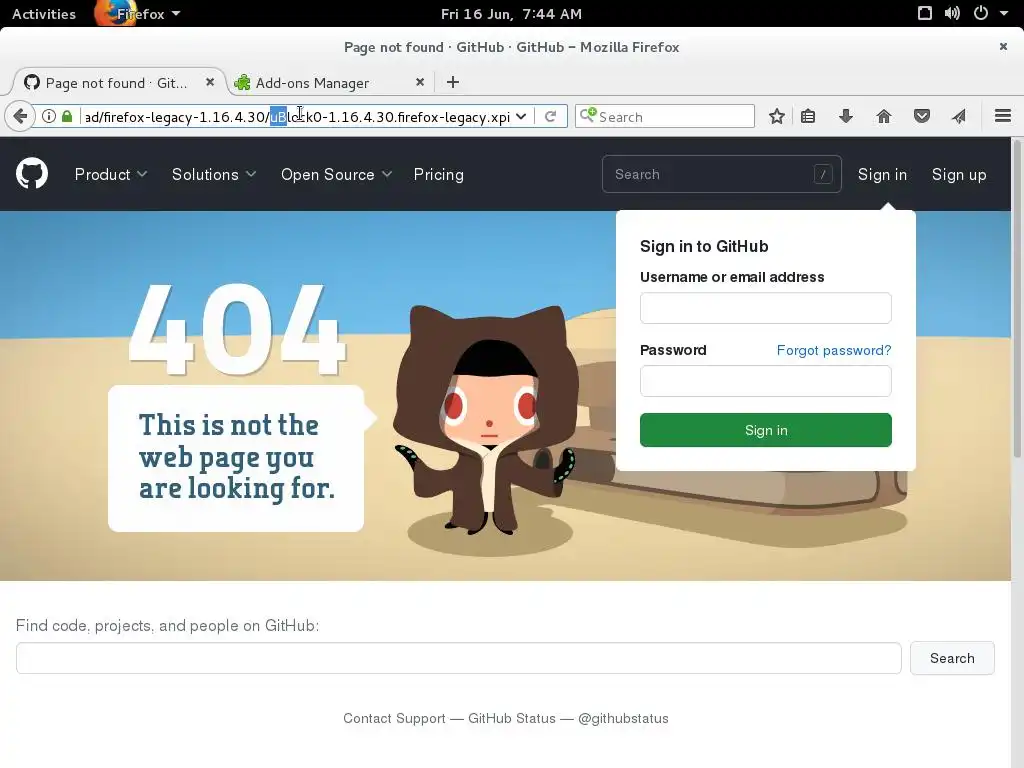Open the Firefox hamburger menu
The image size is (1024, 768).
[x=1003, y=116]
